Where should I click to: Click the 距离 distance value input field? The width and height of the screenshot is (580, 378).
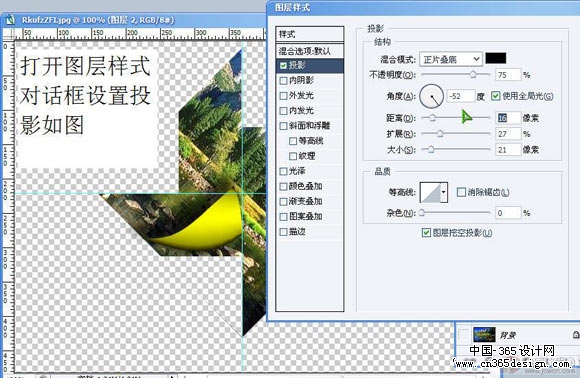coord(508,118)
